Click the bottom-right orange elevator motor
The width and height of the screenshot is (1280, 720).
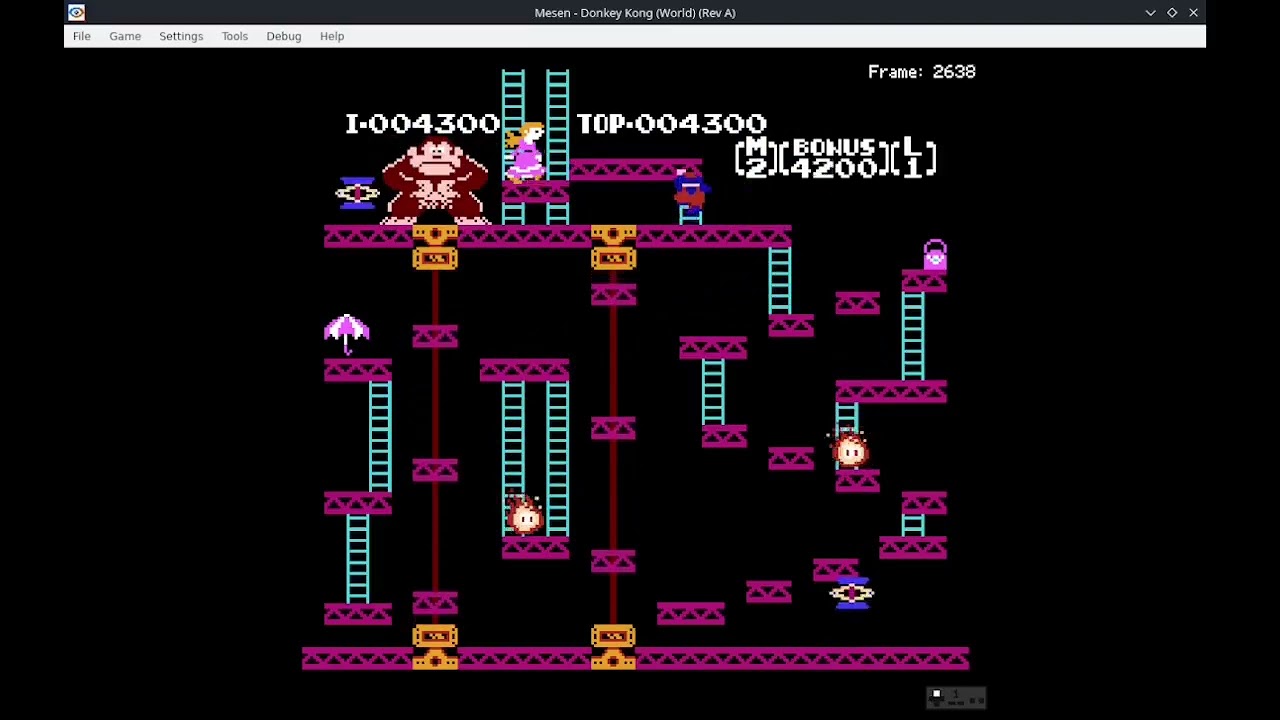(613, 647)
